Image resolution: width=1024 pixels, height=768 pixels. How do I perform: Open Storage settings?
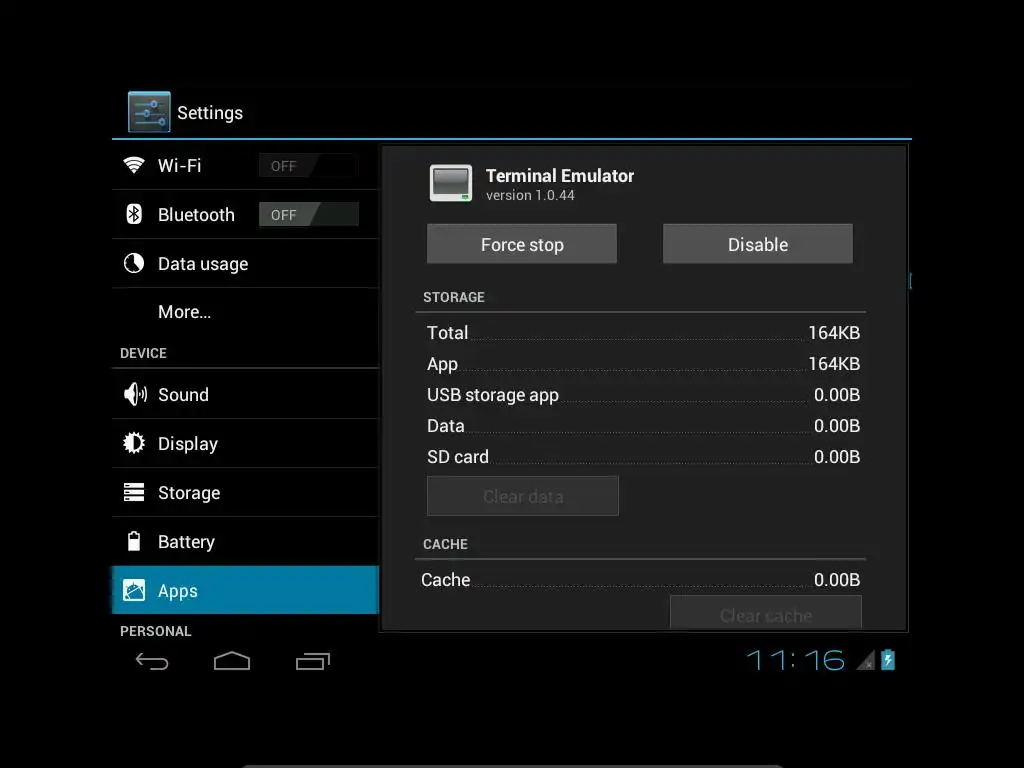click(246, 492)
